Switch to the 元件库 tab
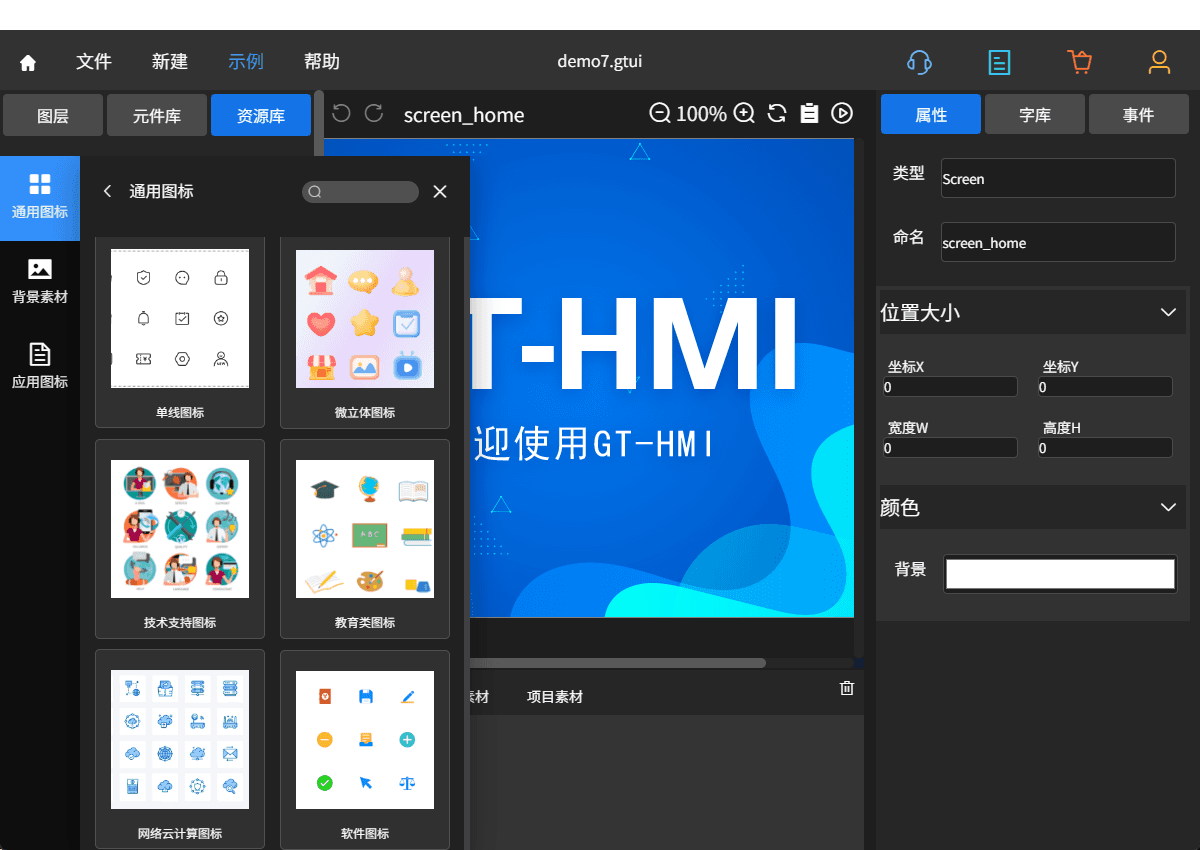This screenshot has width=1200, height=850. point(157,115)
